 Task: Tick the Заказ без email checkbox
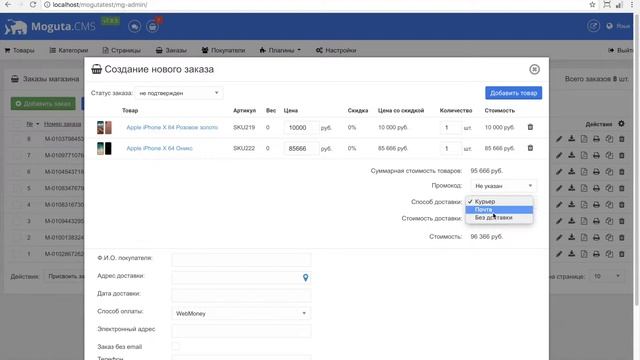pos(176,347)
